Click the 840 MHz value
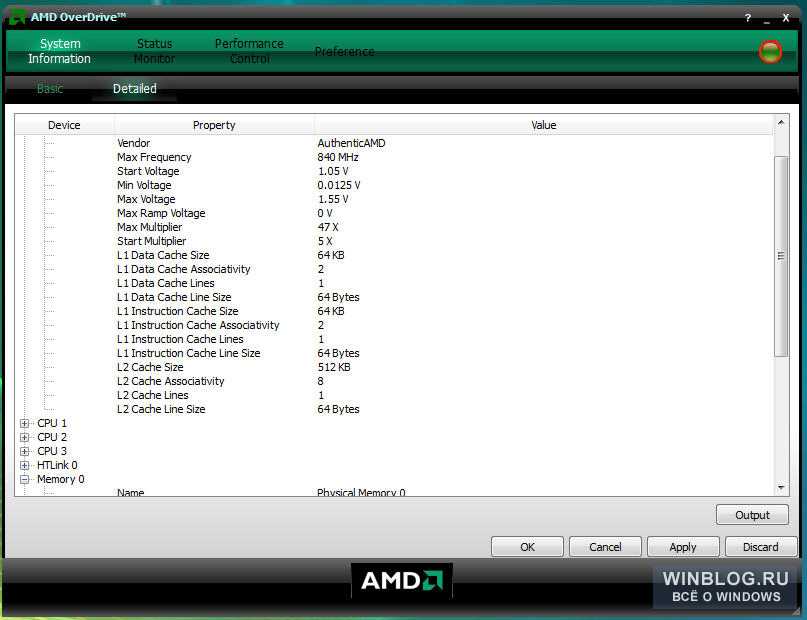The image size is (807, 620). tap(338, 157)
